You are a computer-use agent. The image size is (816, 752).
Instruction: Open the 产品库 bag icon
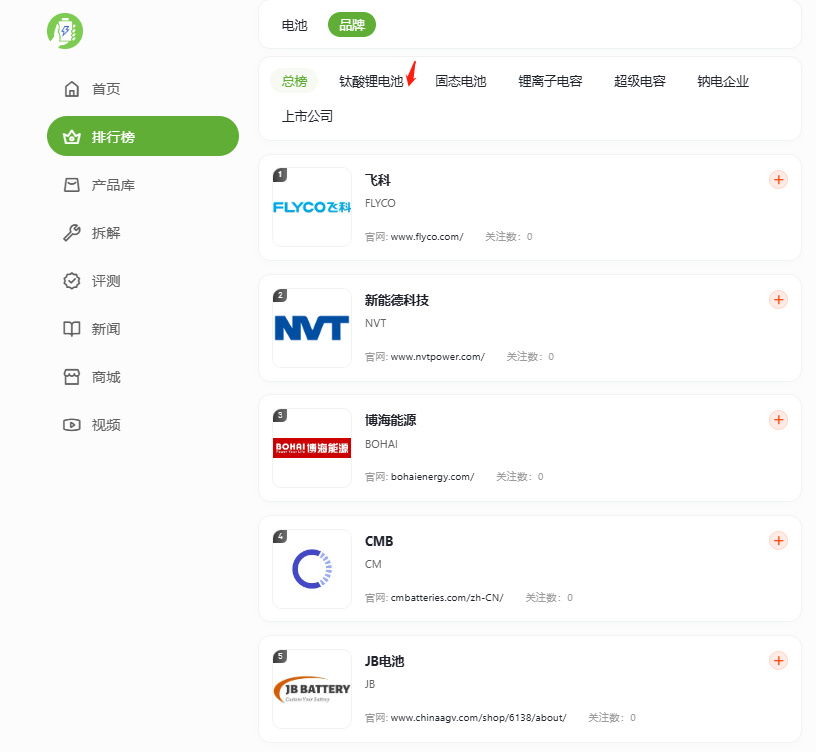tap(72, 185)
